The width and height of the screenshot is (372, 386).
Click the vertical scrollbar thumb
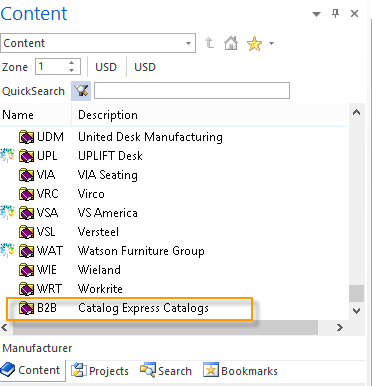[x=356, y=294]
